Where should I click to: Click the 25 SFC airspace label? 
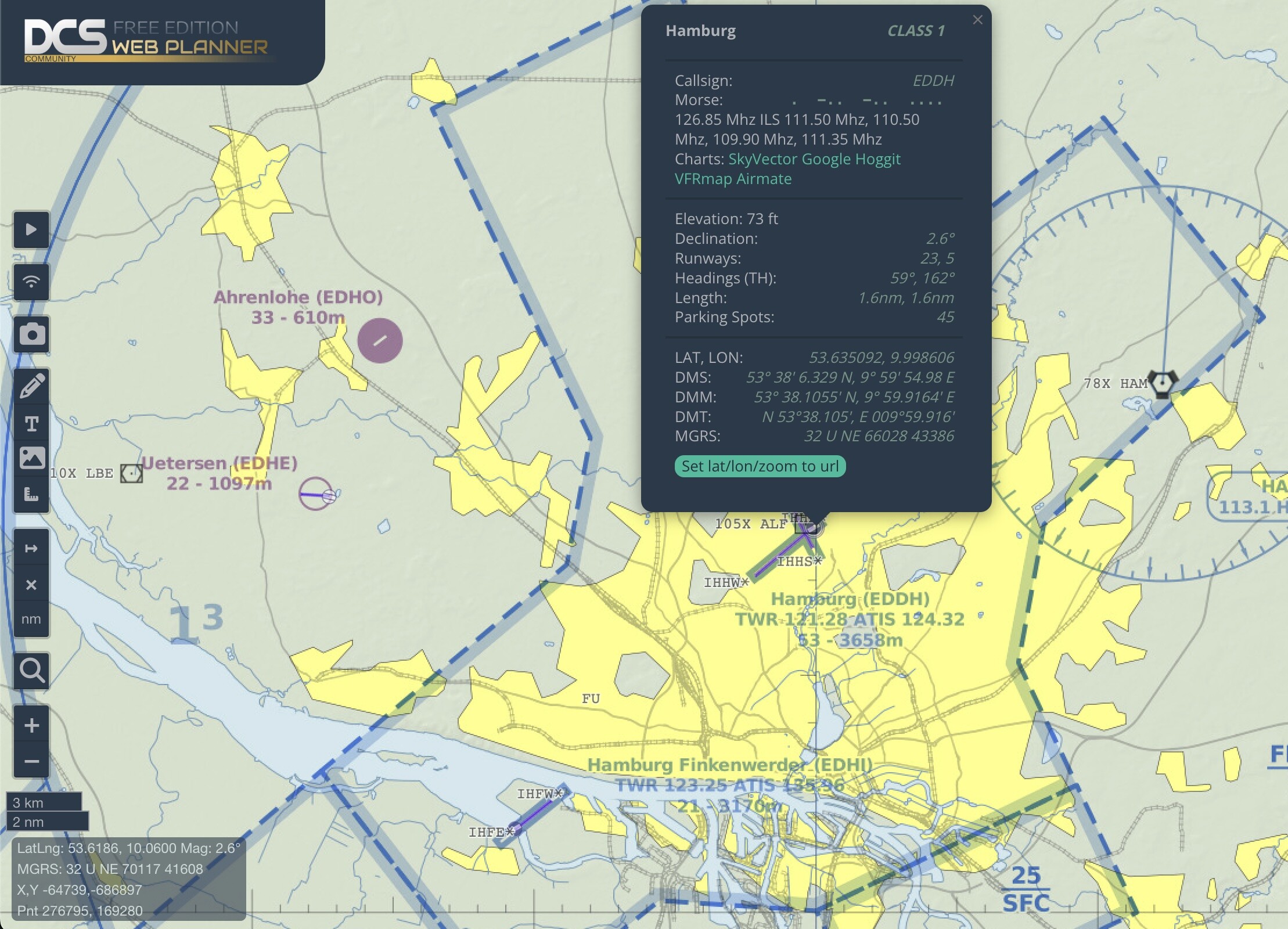point(1026,890)
